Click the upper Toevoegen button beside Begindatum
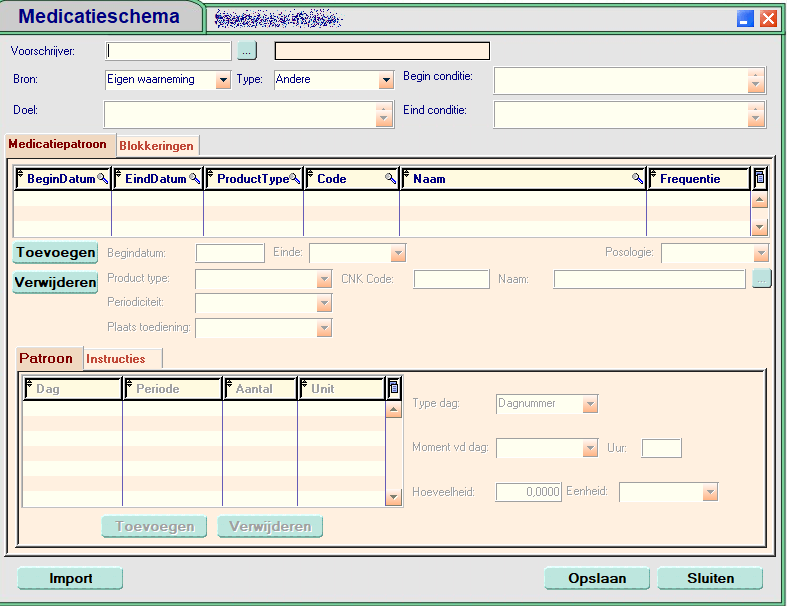787x606 pixels. pos(55,253)
